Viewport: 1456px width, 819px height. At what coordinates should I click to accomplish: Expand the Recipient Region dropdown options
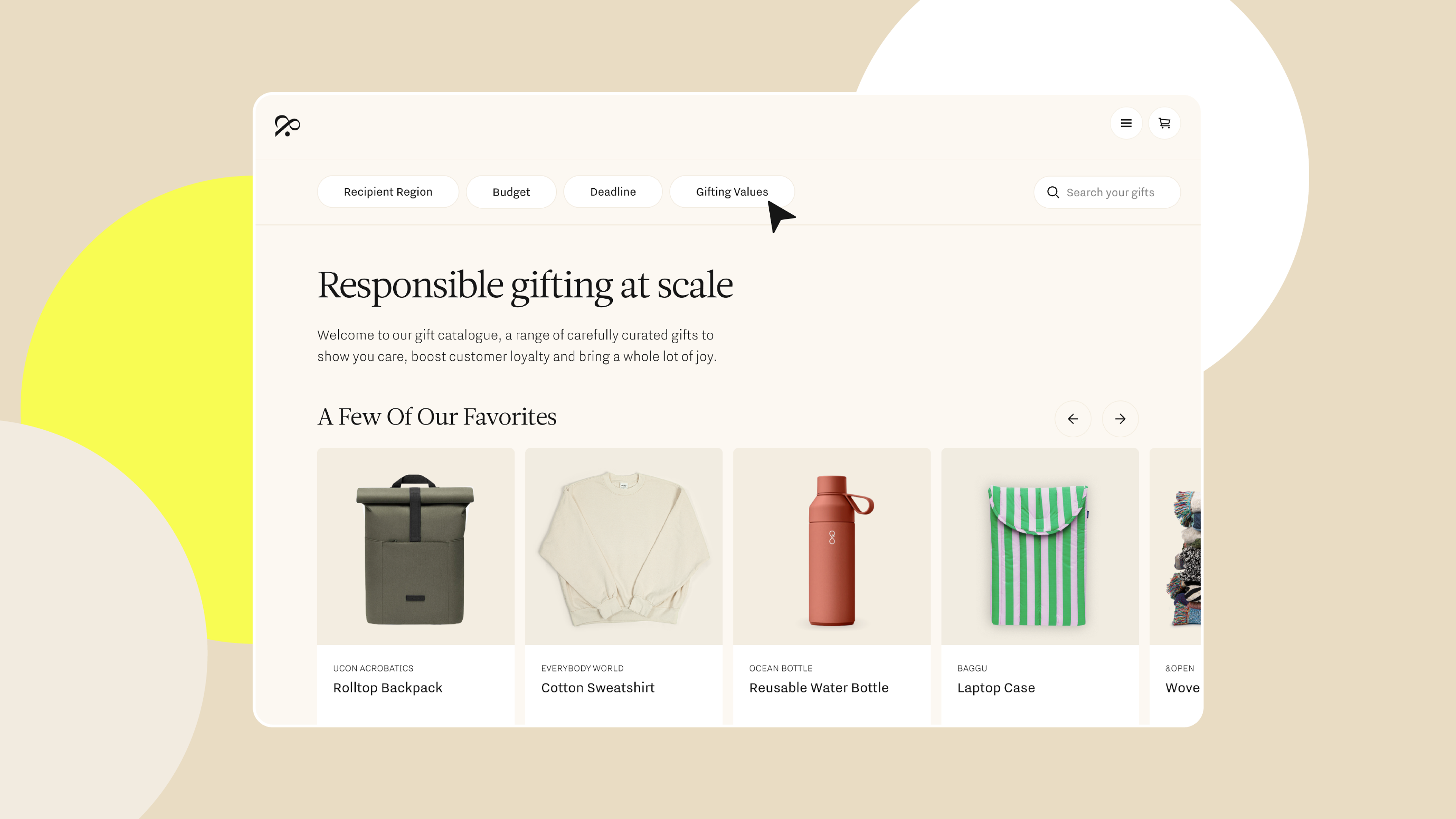pos(388,191)
